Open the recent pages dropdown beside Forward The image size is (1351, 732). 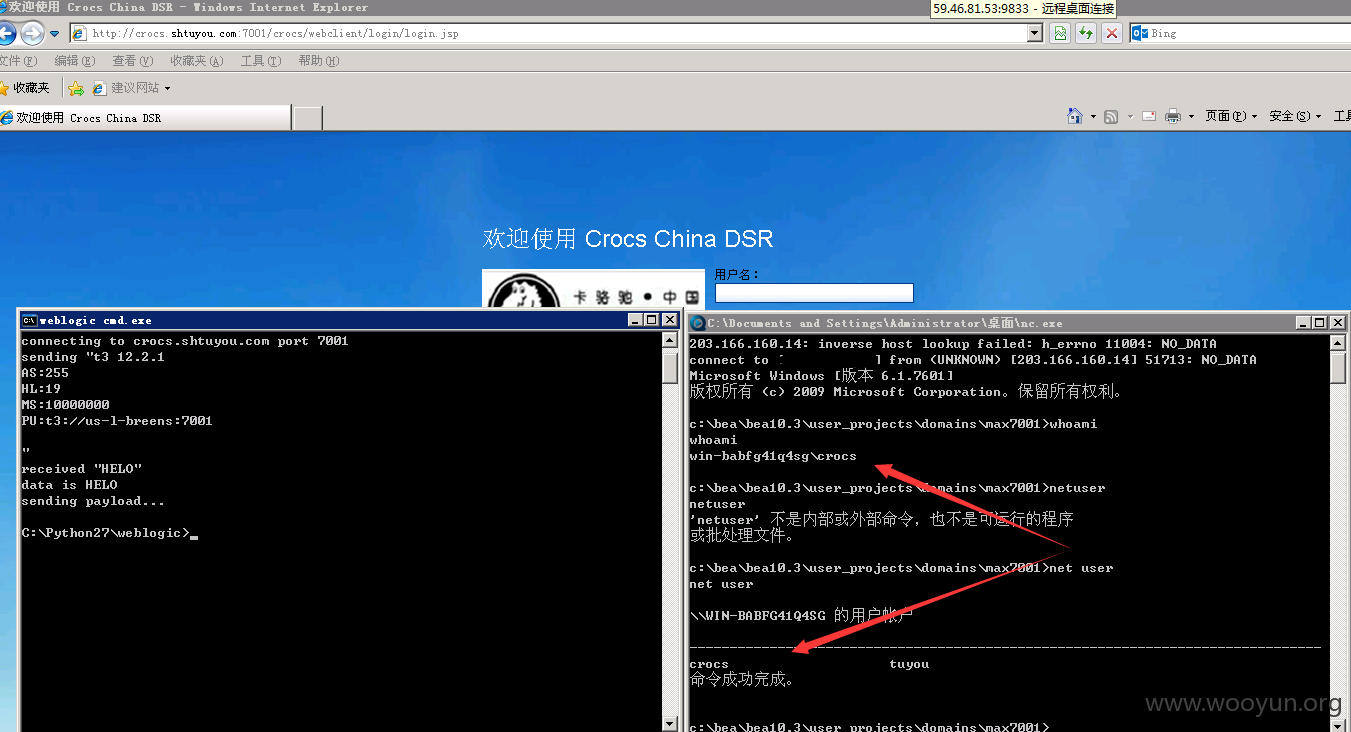point(55,34)
